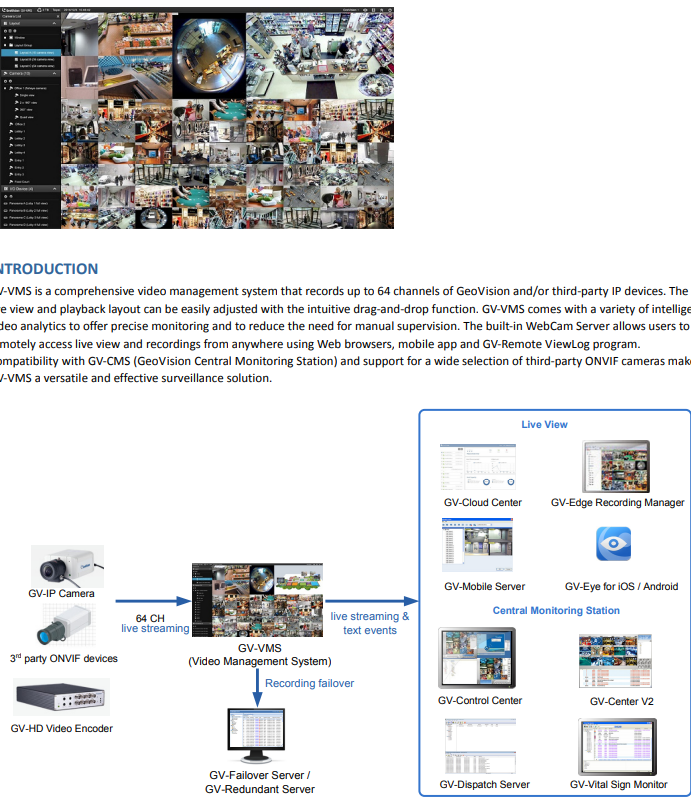Open the GV-Center V2 screenshot thumbnail
691x799 pixels.
[615, 660]
